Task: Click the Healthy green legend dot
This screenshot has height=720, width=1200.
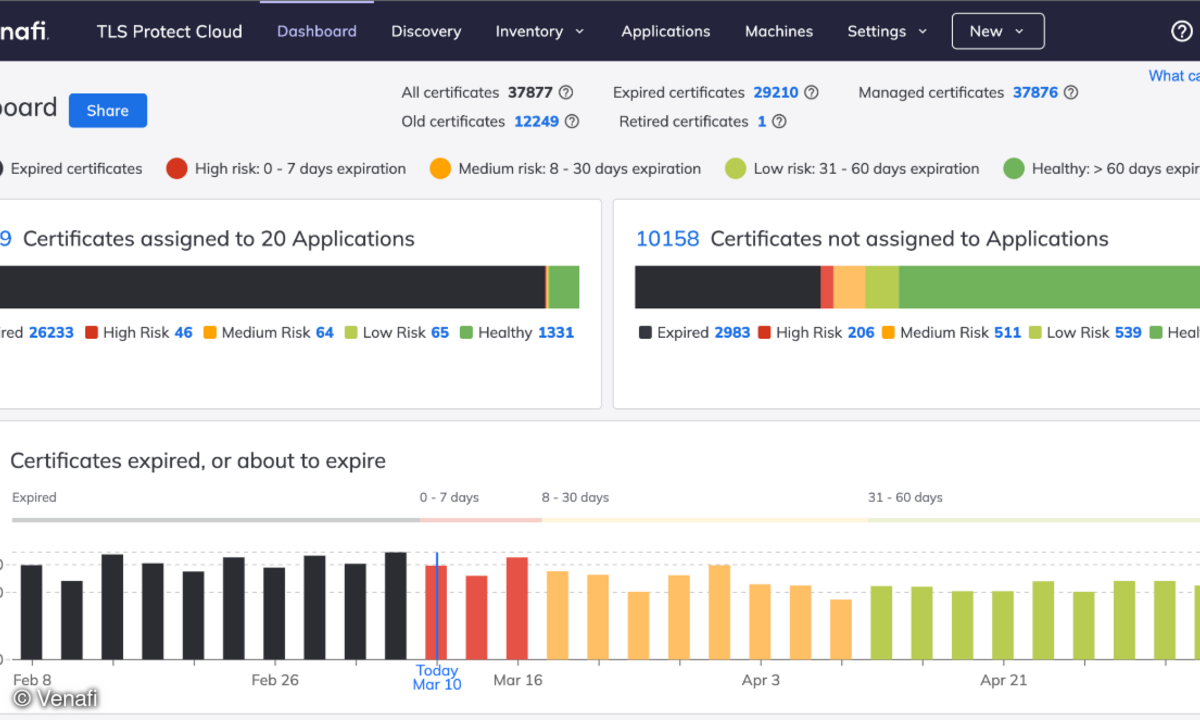Action: tap(1014, 168)
